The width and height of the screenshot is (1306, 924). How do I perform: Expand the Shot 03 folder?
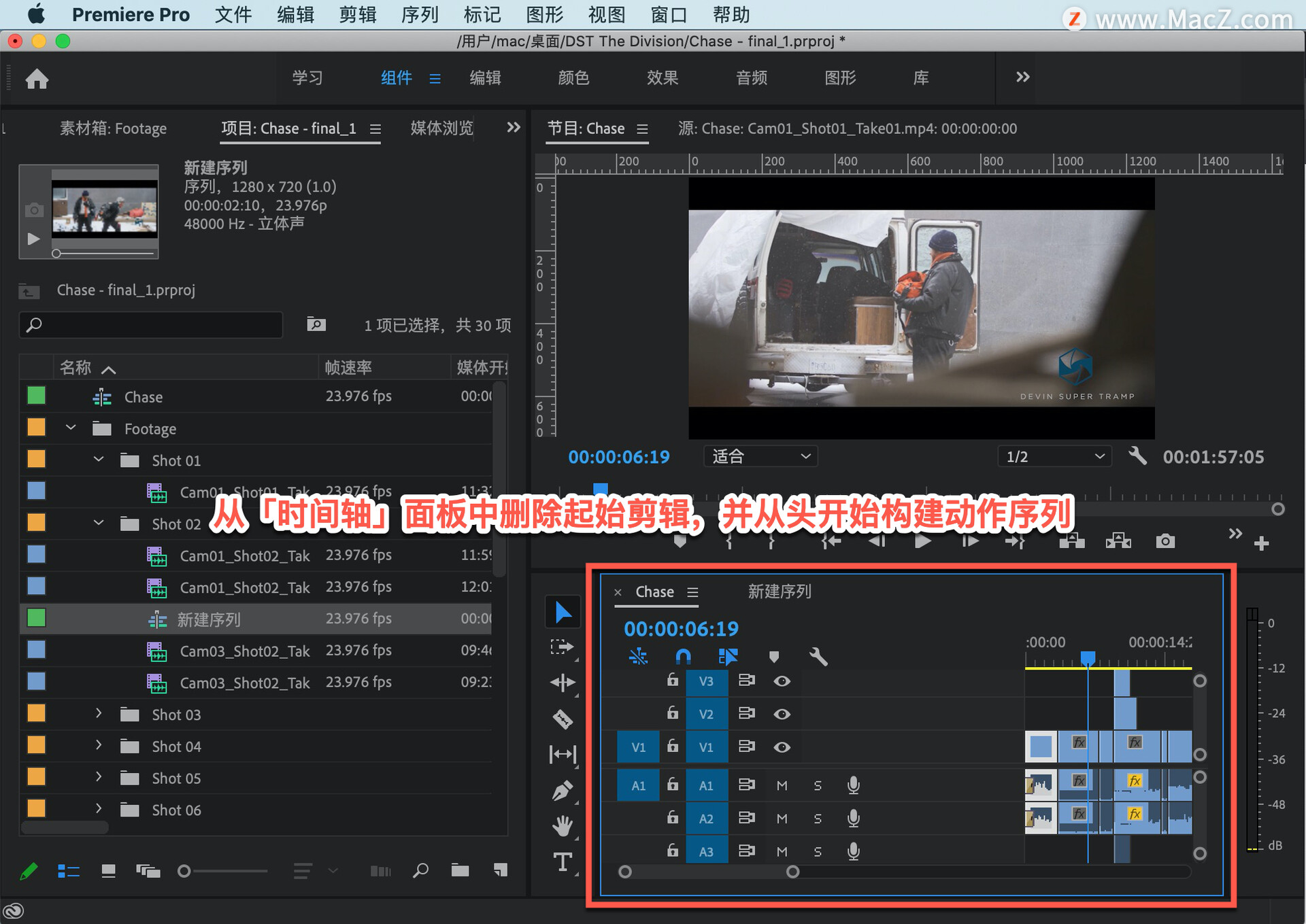[x=99, y=714]
